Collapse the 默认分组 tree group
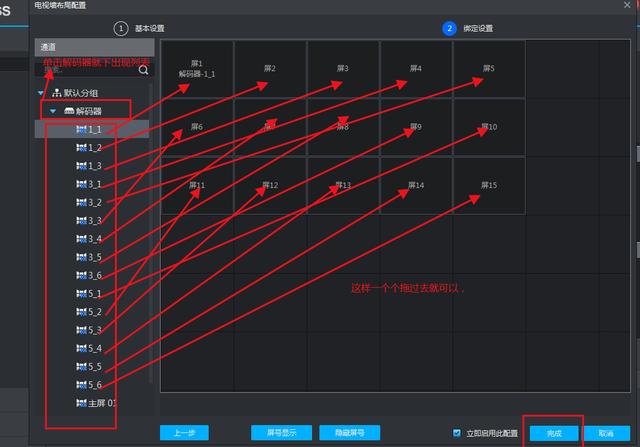 point(41,93)
